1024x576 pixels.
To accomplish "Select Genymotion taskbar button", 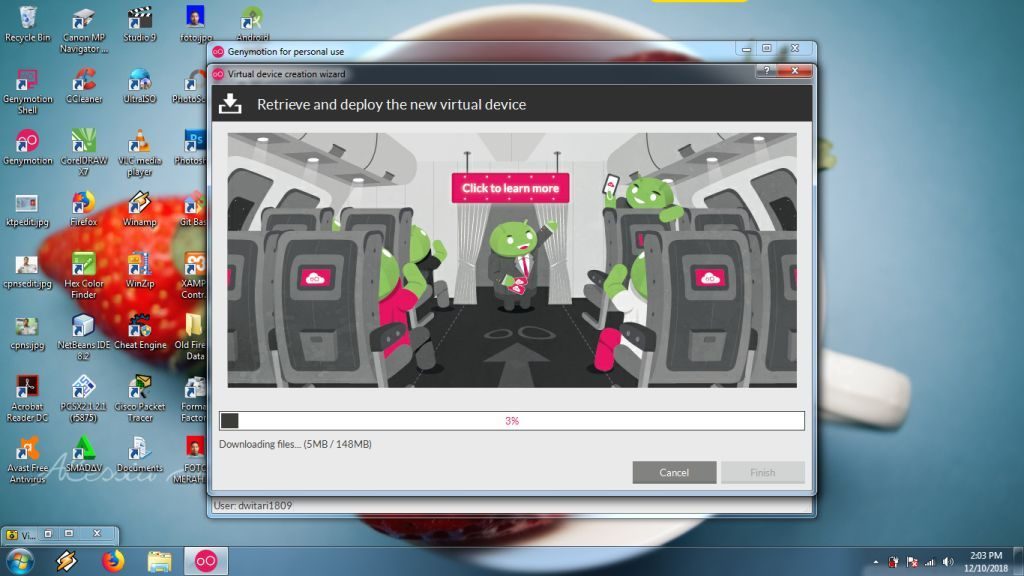I will [x=206, y=561].
